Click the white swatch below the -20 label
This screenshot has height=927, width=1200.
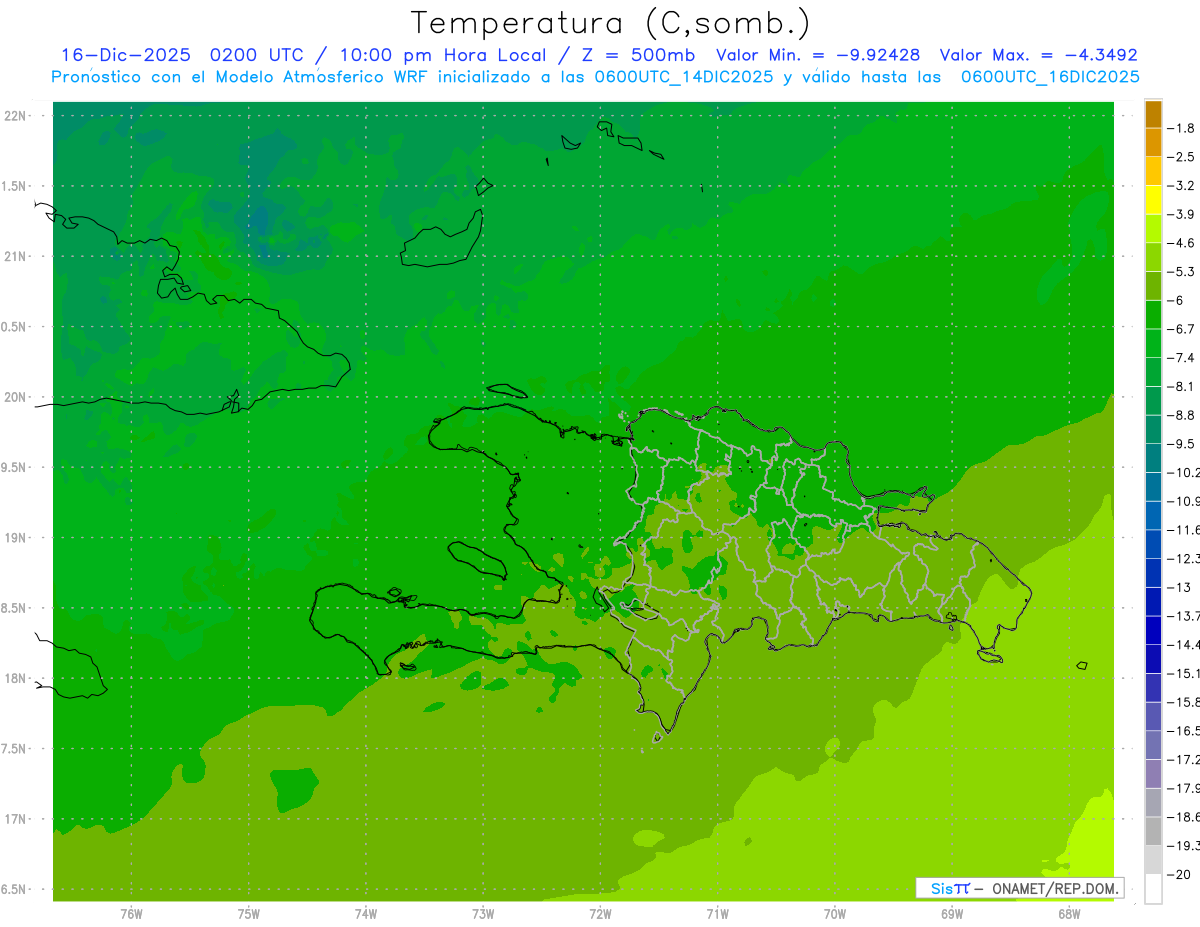pyautogui.click(x=1153, y=889)
